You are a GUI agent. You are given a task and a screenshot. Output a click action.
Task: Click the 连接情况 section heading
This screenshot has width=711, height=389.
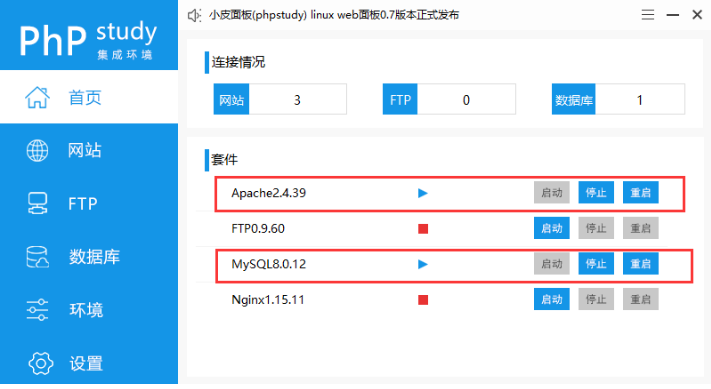pyautogui.click(x=239, y=62)
